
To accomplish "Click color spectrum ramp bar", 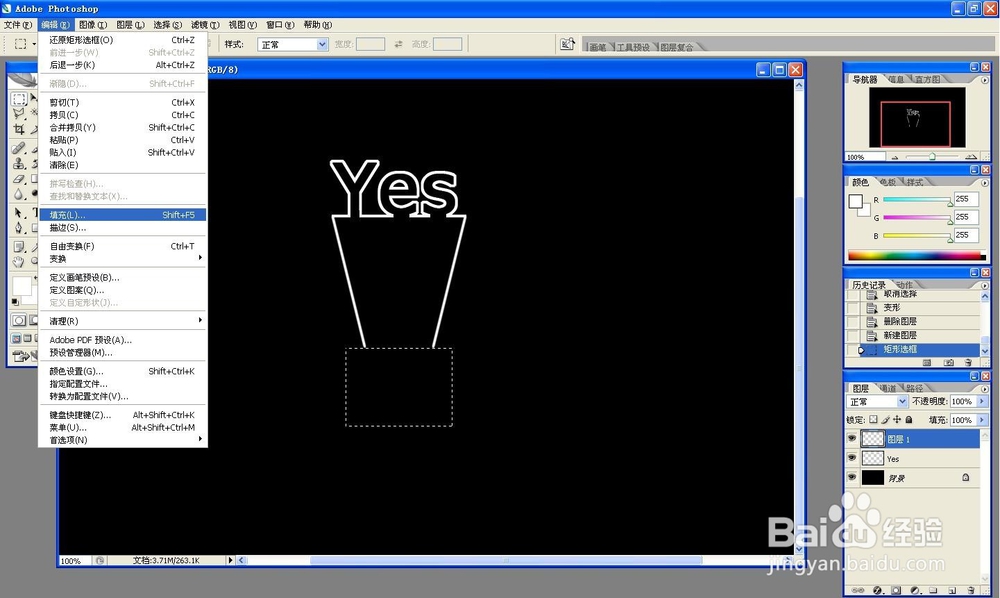I will (916, 256).
